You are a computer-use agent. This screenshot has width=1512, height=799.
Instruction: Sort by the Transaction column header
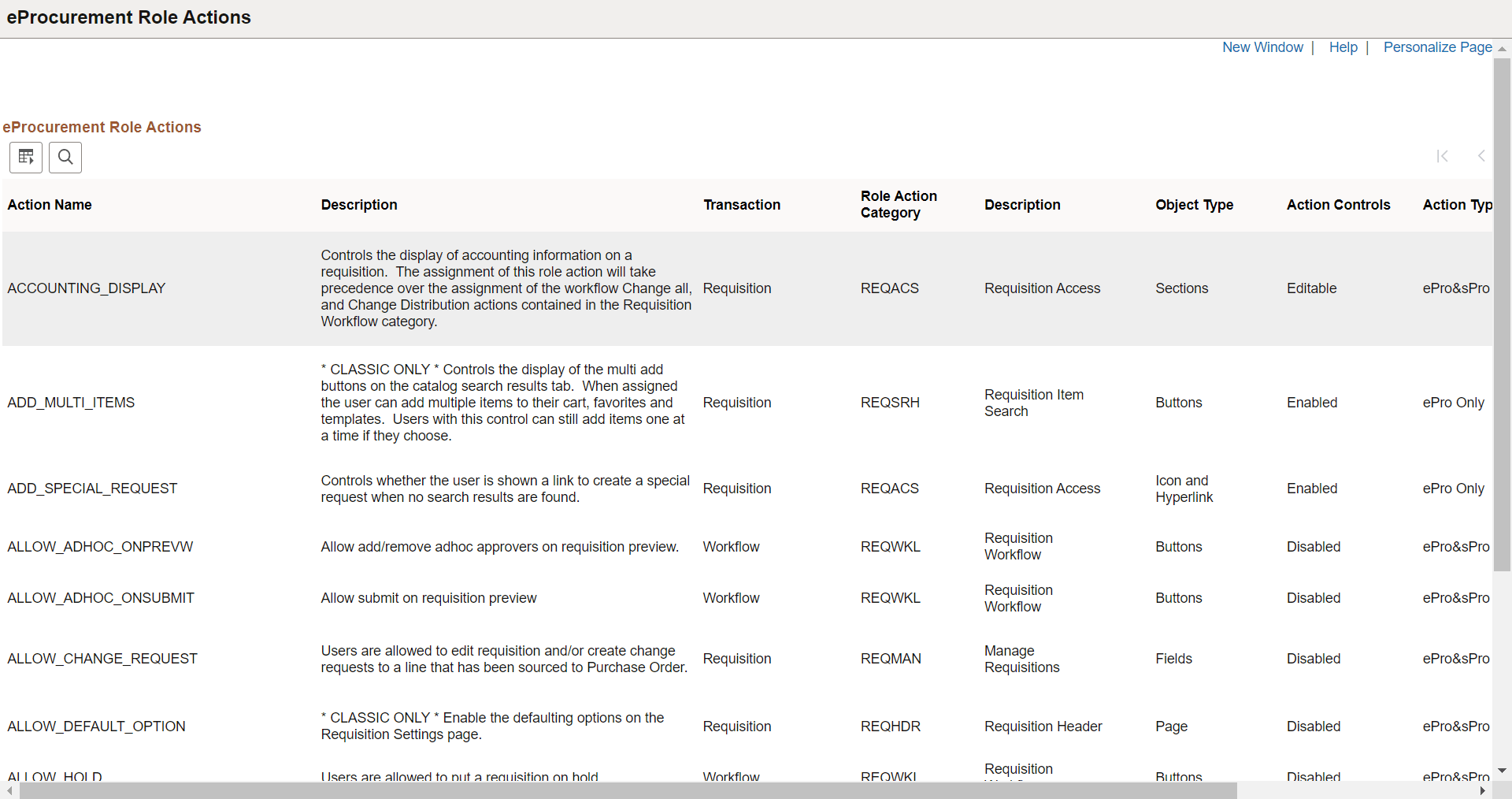(741, 205)
